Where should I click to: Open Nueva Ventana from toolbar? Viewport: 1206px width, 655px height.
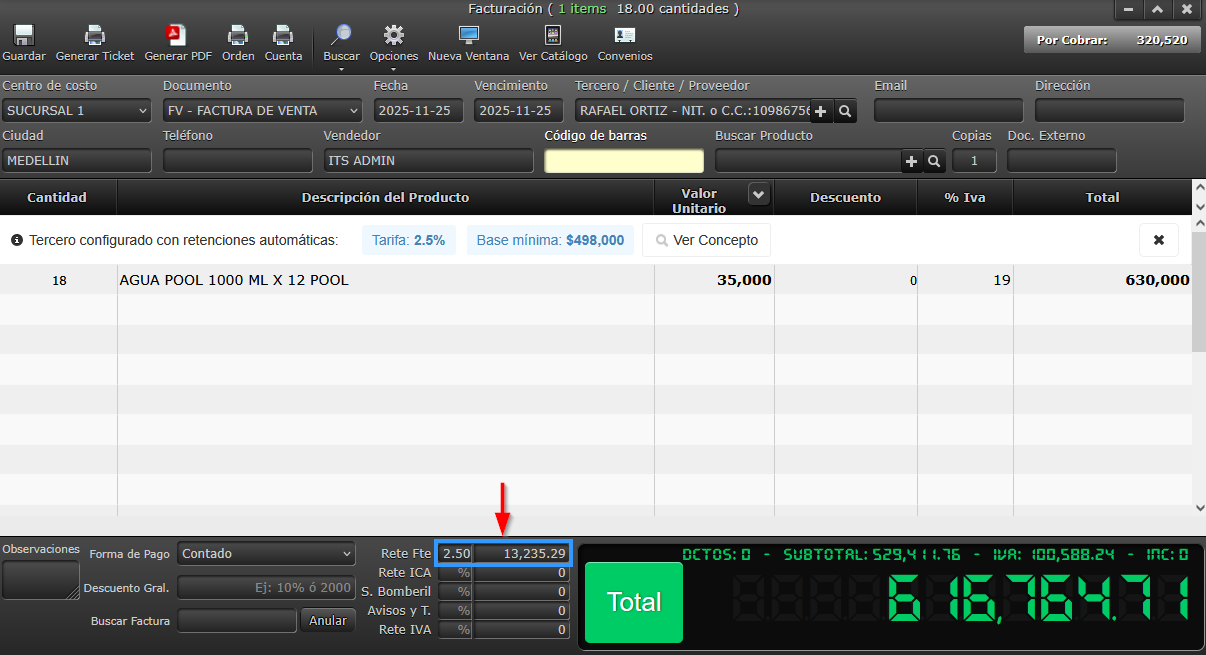[468, 36]
